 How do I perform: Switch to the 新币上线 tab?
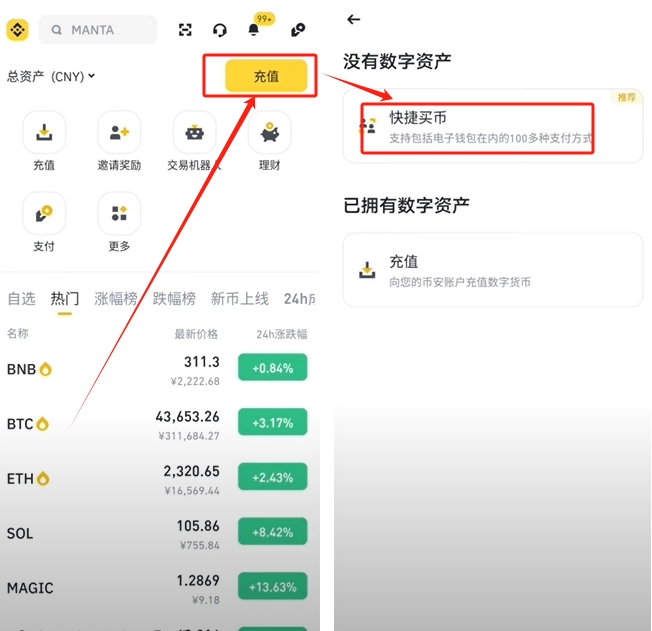pos(240,299)
